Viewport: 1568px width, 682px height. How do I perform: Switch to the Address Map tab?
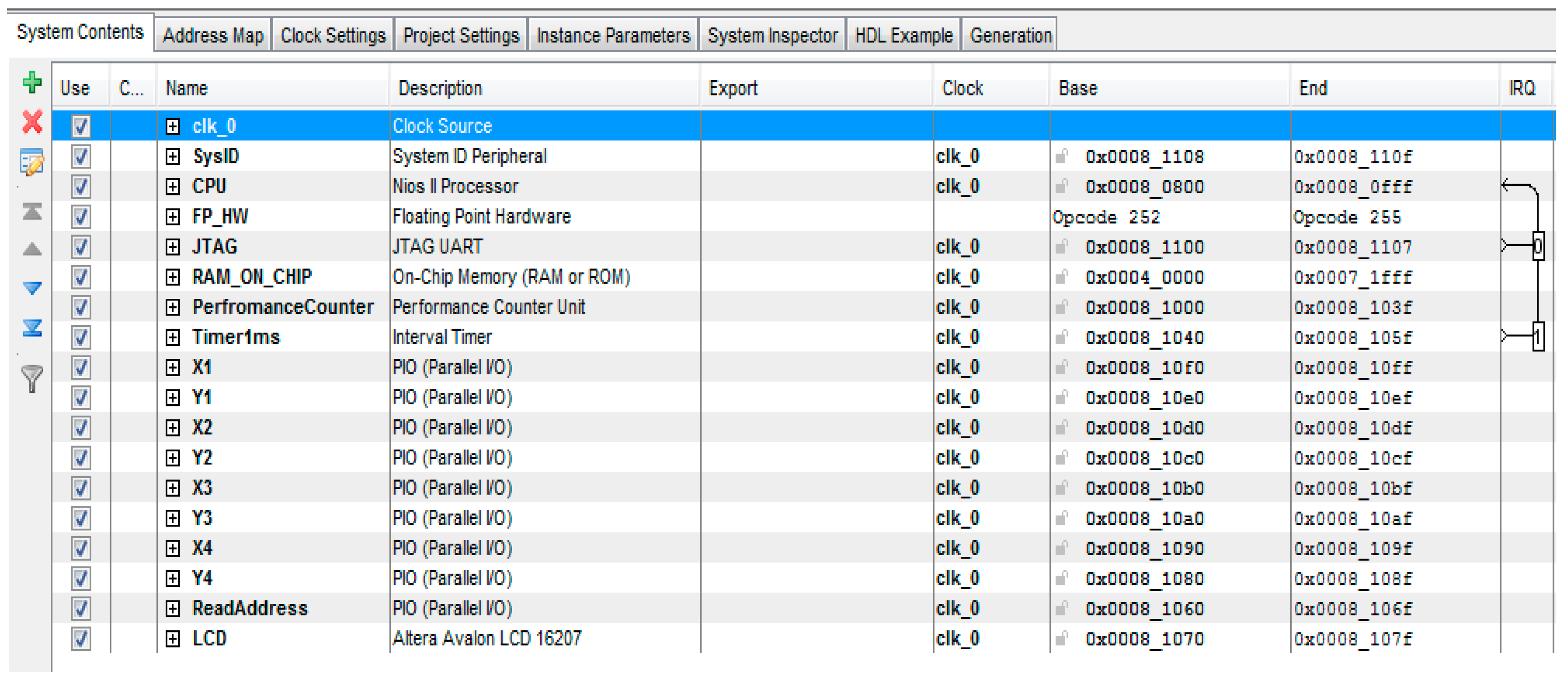pos(213,35)
